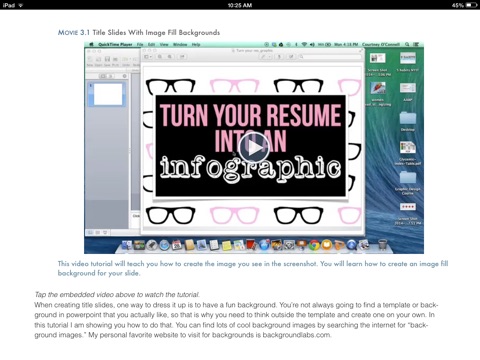480x360 pixels.
Task: Click the App Store icon in the dock
Action: point(264,245)
